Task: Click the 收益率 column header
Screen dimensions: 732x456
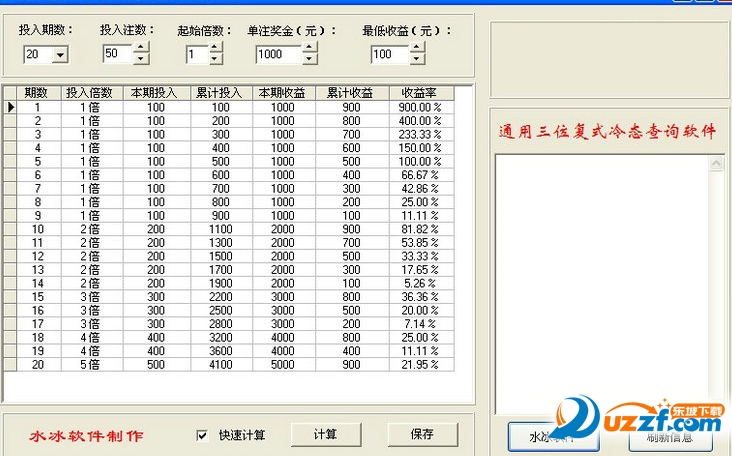Action: coord(421,93)
